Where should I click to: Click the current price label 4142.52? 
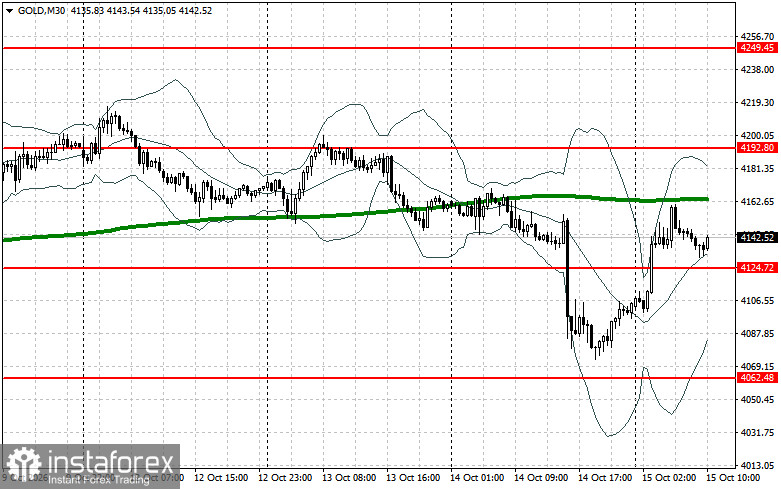click(x=757, y=238)
